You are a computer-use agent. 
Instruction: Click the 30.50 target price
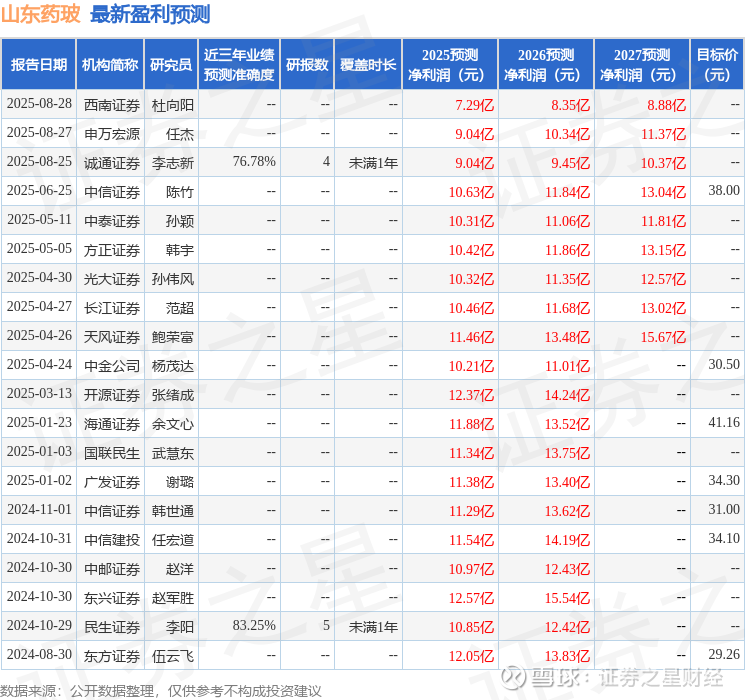pyautogui.click(x=724, y=364)
